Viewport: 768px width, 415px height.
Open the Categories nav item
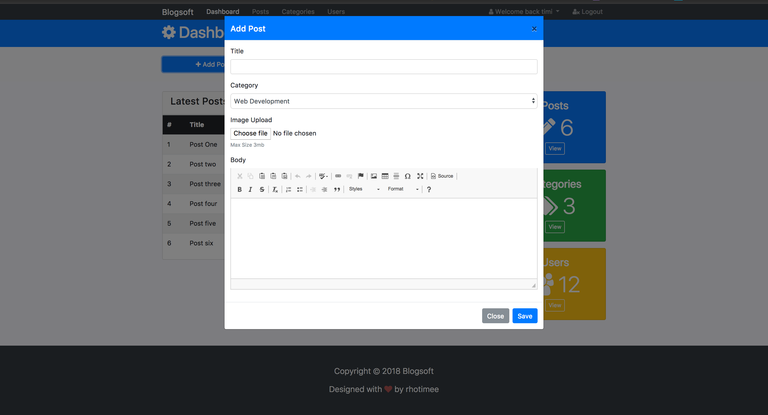pyautogui.click(x=298, y=12)
